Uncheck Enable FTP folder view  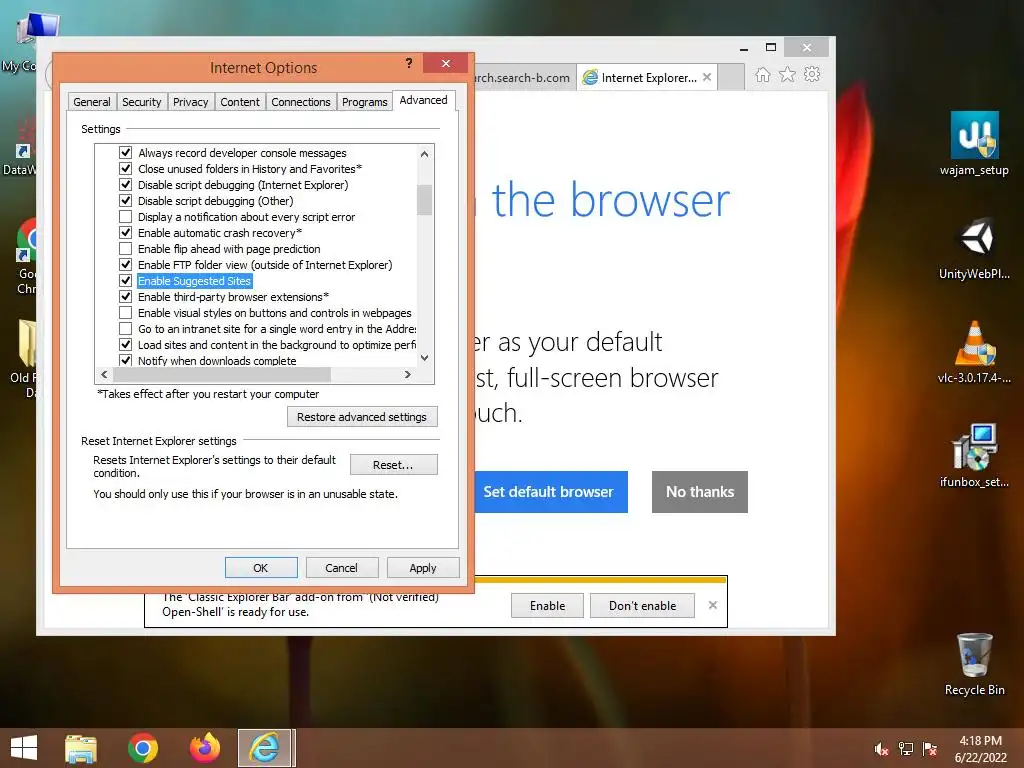(x=125, y=264)
